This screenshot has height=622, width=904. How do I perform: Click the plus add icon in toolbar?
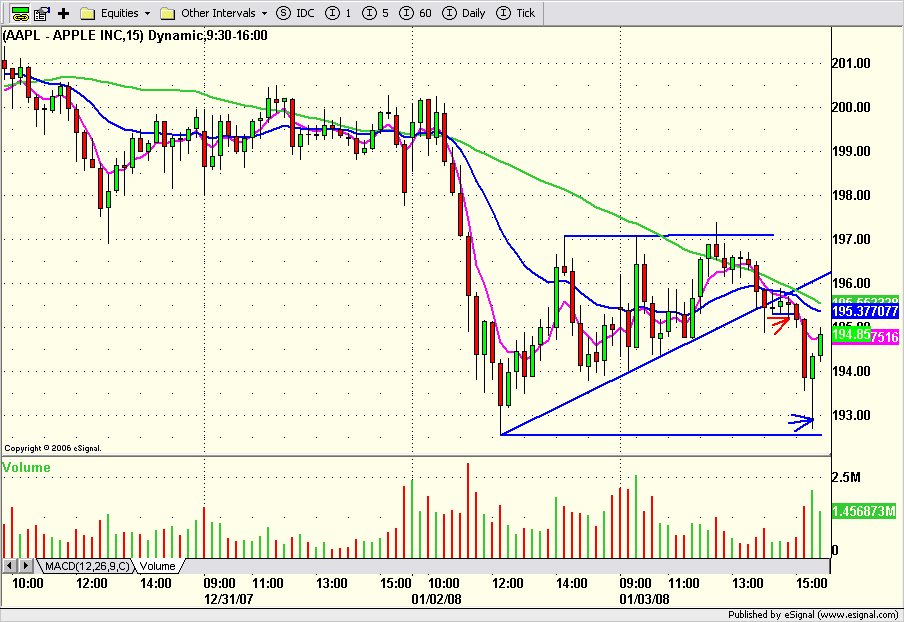[x=63, y=13]
